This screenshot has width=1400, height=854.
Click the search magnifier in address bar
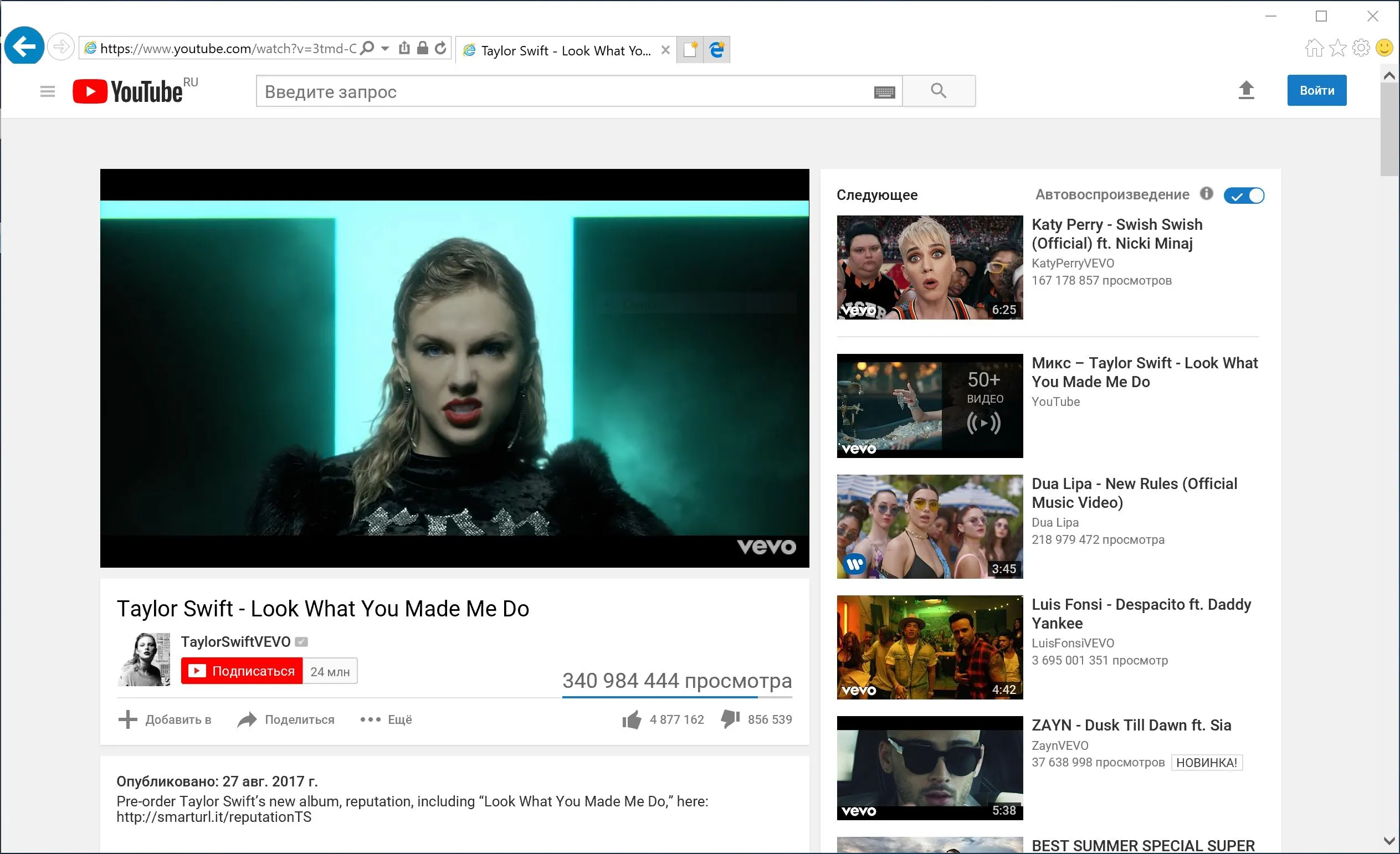tap(368, 48)
